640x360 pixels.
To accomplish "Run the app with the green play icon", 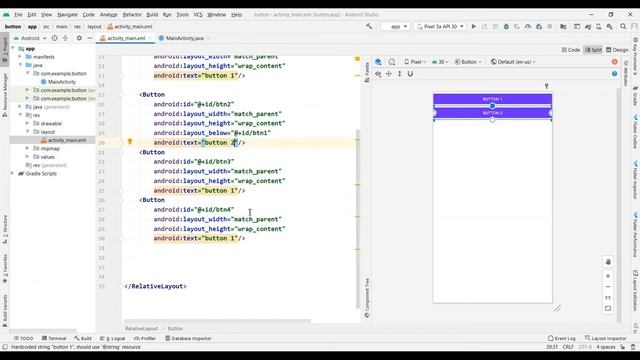I will (473, 27).
